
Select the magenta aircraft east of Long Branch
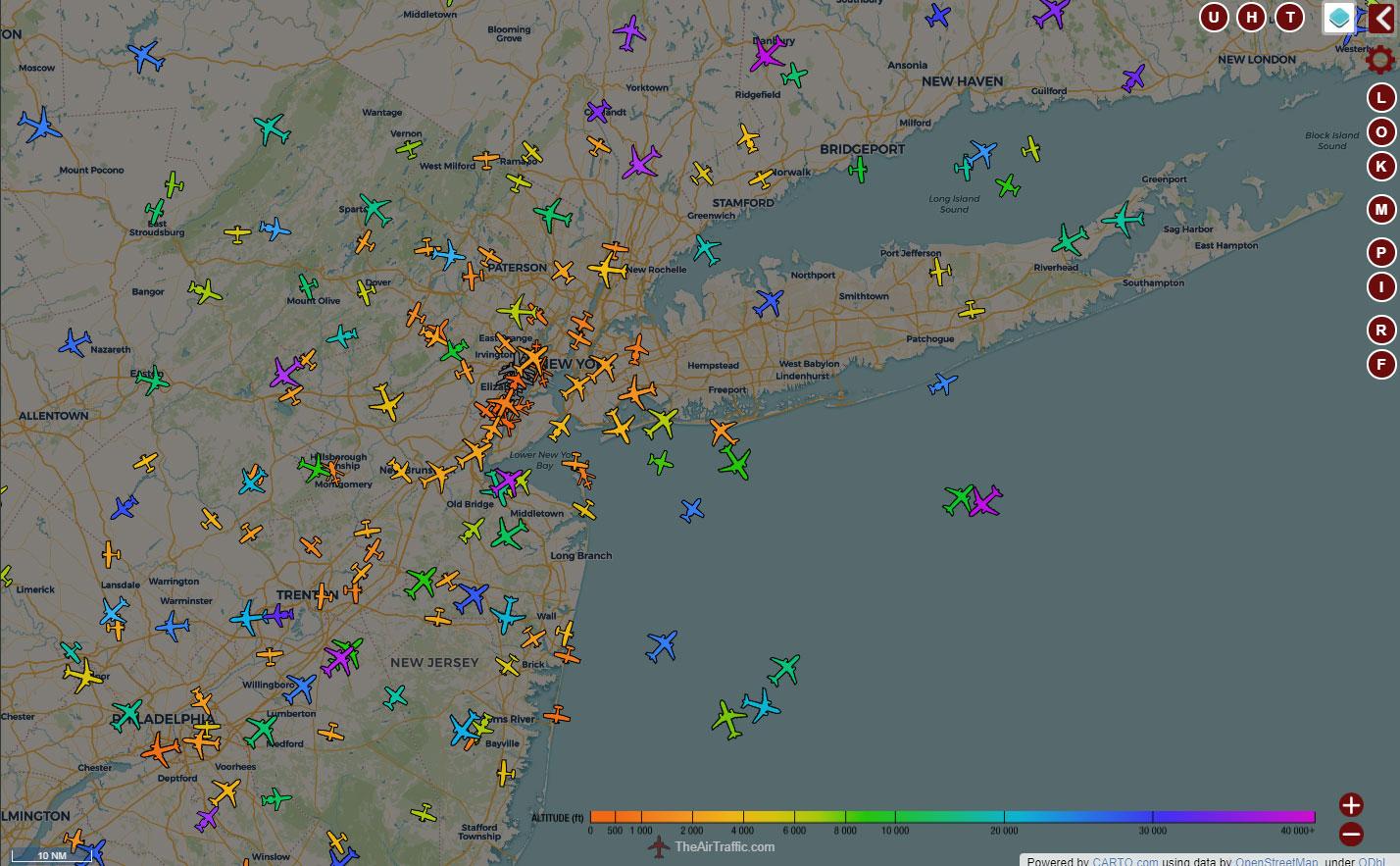(x=985, y=502)
